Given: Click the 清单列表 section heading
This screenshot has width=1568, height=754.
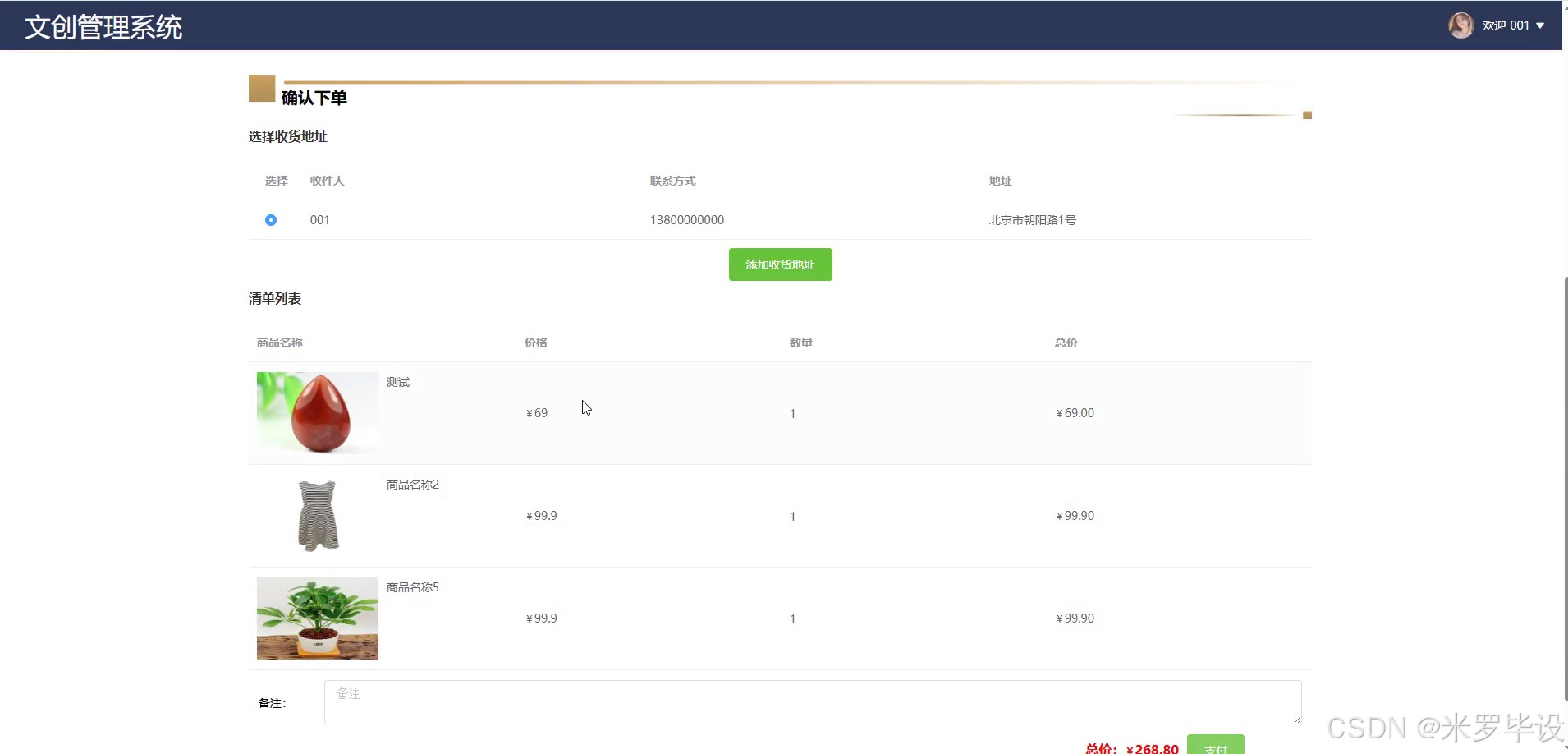Looking at the screenshot, I should point(275,298).
